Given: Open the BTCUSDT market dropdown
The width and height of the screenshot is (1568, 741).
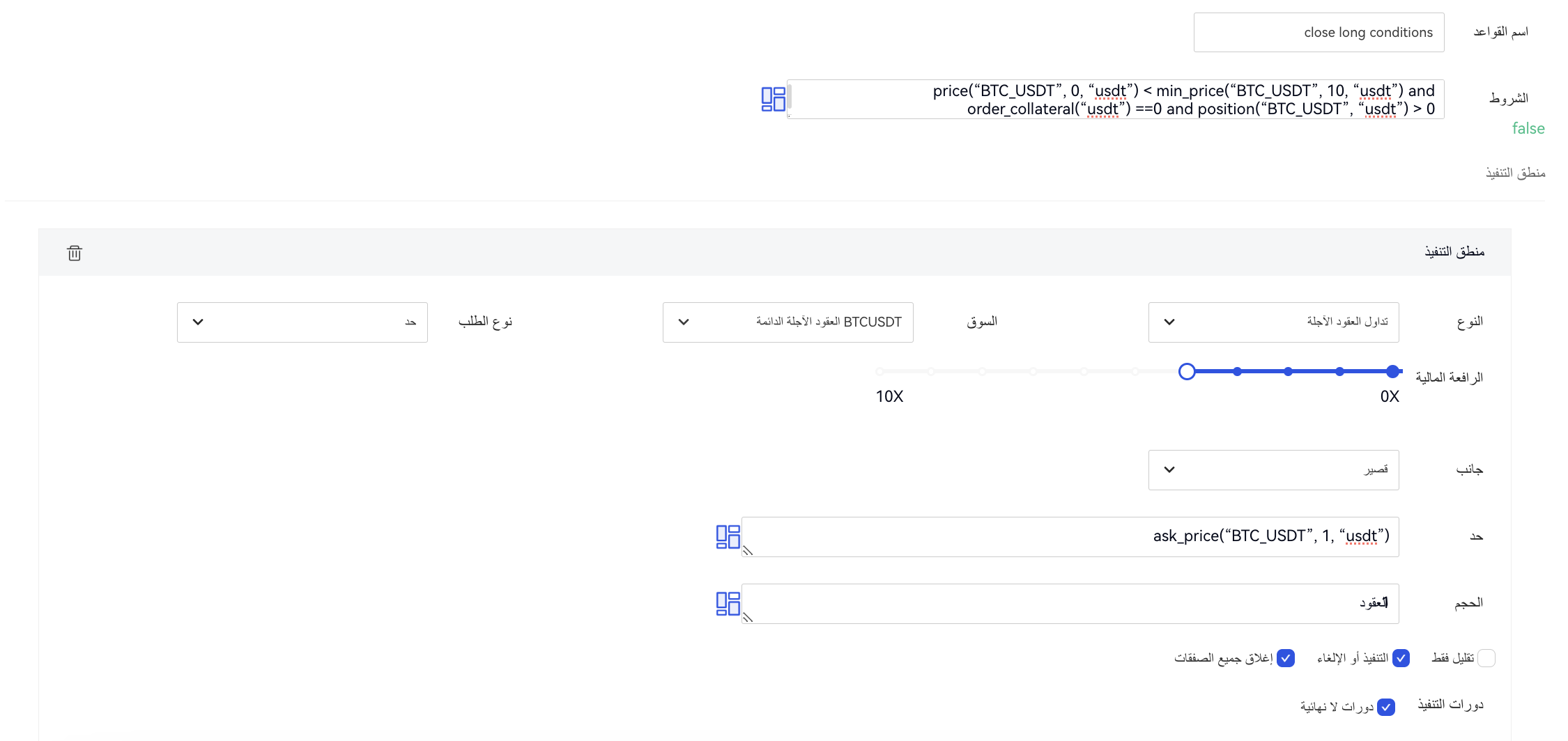Looking at the screenshot, I should click(787, 322).
